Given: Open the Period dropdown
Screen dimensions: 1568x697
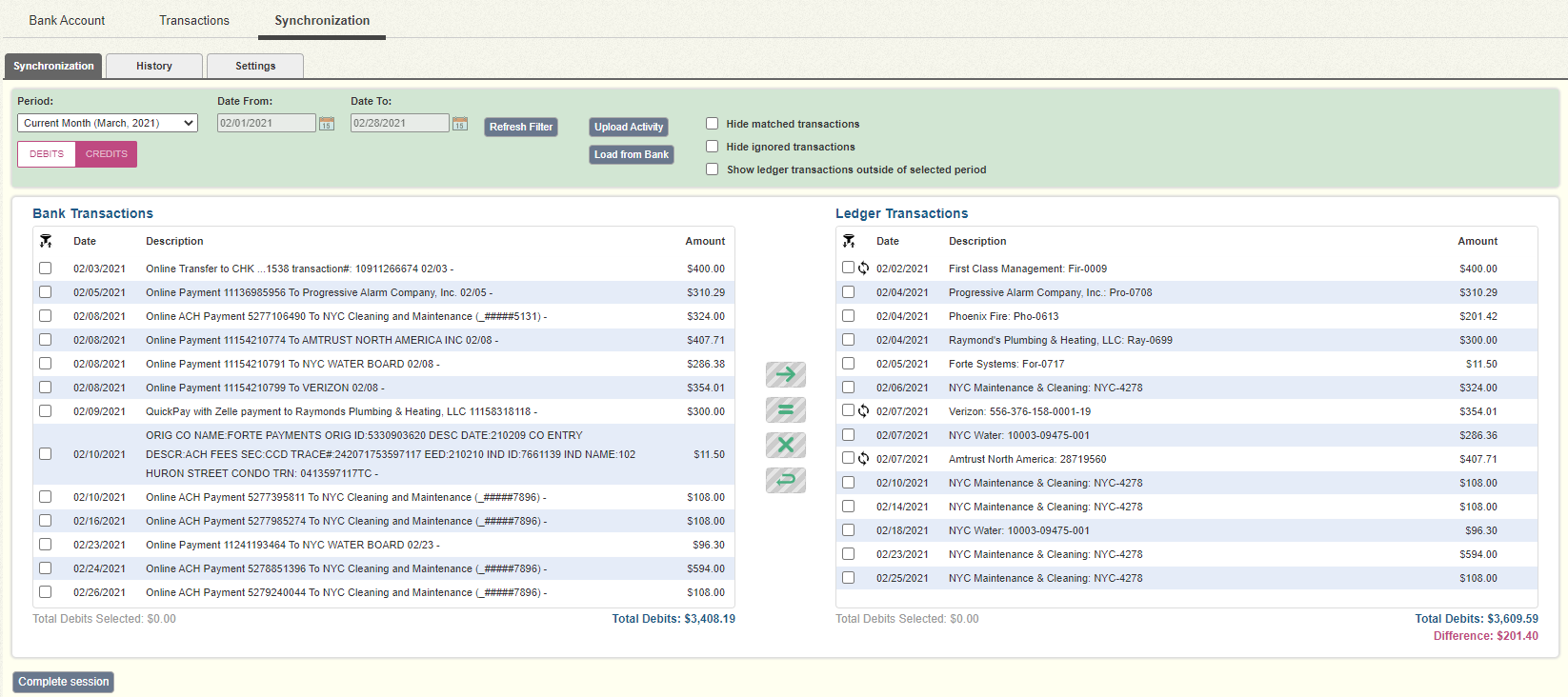Looking at the screenshot, I should 108,123.
